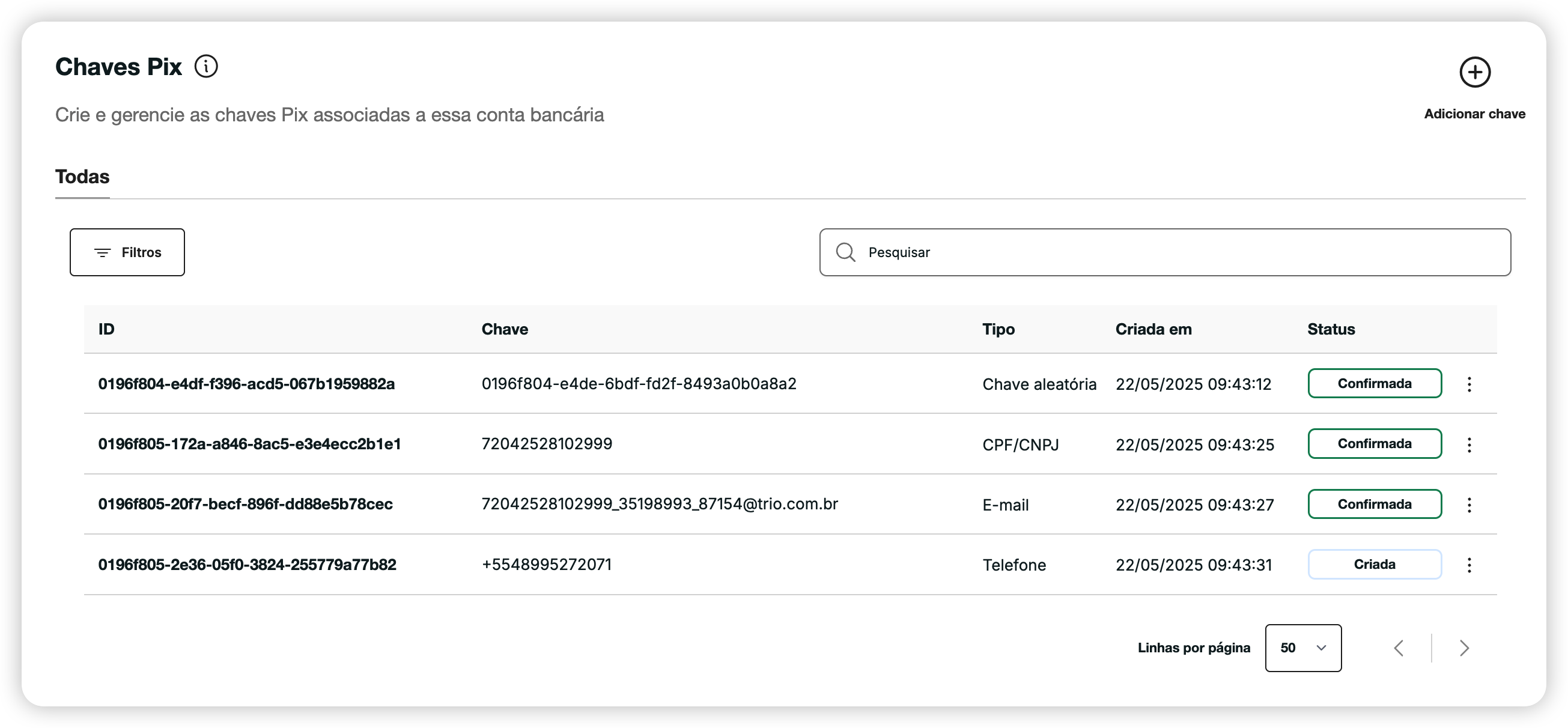Viewport: 1568px width, 728px height.
Task: Select the Todas tab
Action: (x=82, y=177)
